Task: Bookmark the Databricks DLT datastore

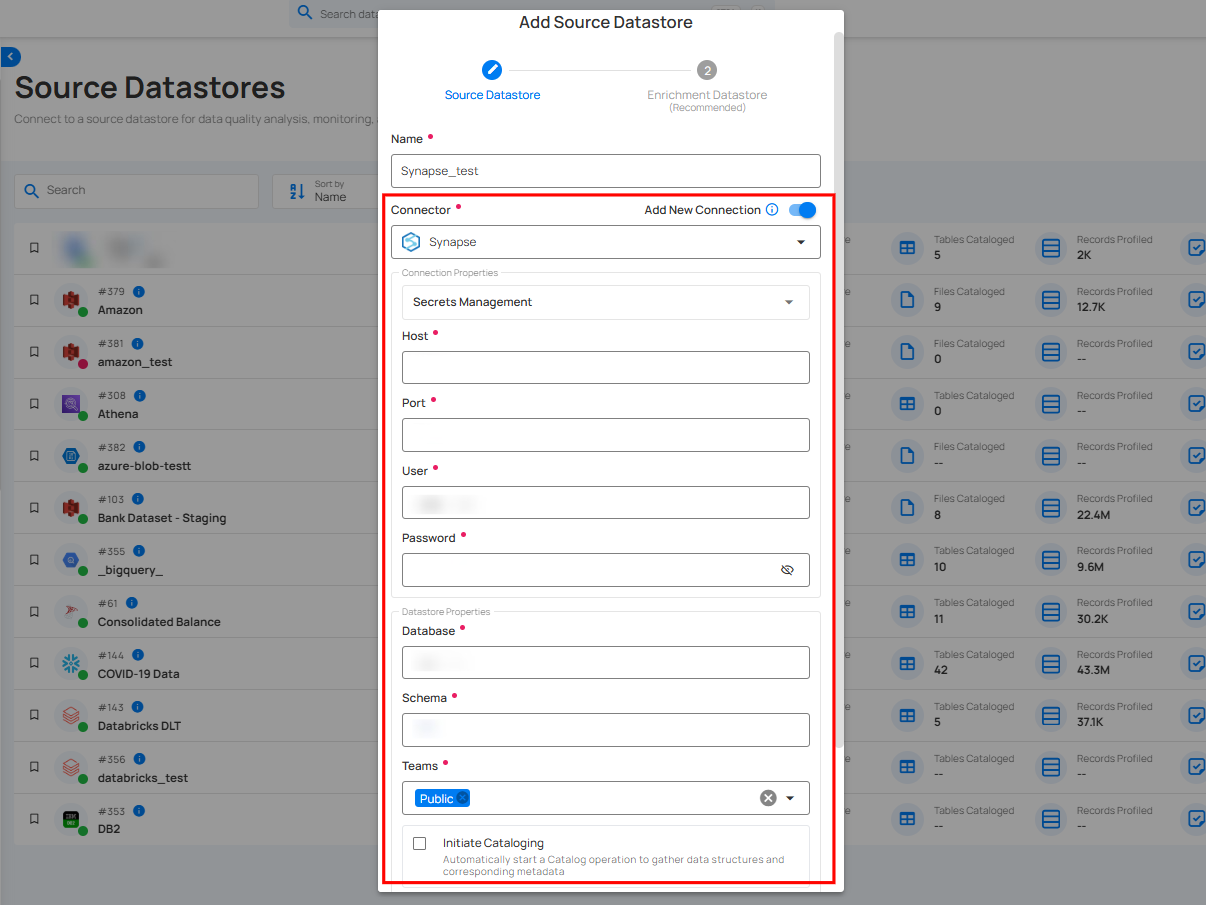Action: pyautogui.click(x=34, y=716)
